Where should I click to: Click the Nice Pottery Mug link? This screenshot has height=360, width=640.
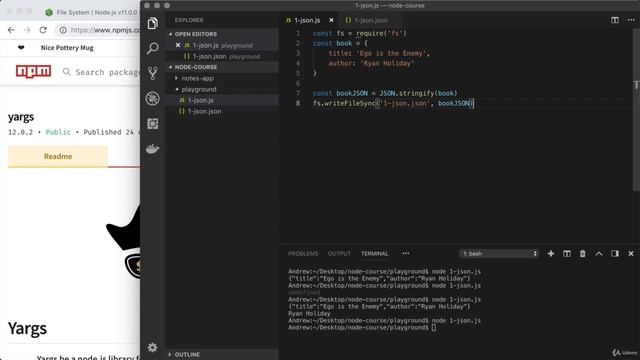point(67,48)
